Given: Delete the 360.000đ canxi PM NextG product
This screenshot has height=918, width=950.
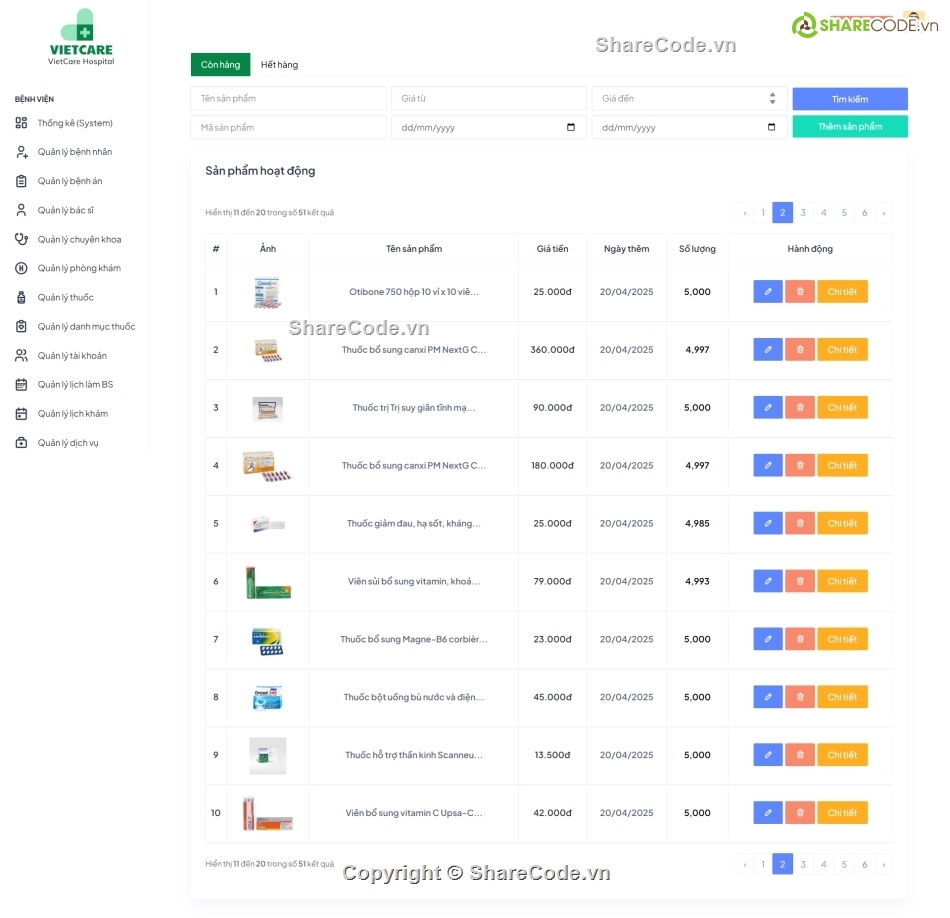Looking at the screenshot, I should click(800, 350).
